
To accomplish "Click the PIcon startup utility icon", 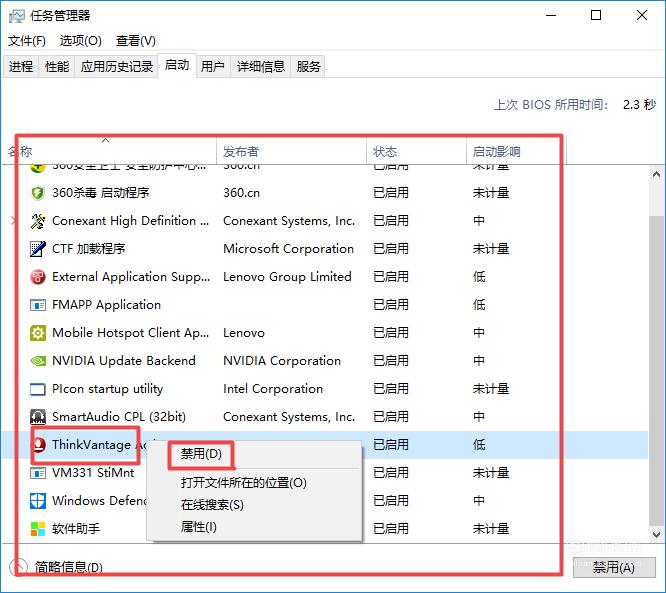I will pyautogui.click(x=38, y=389).
